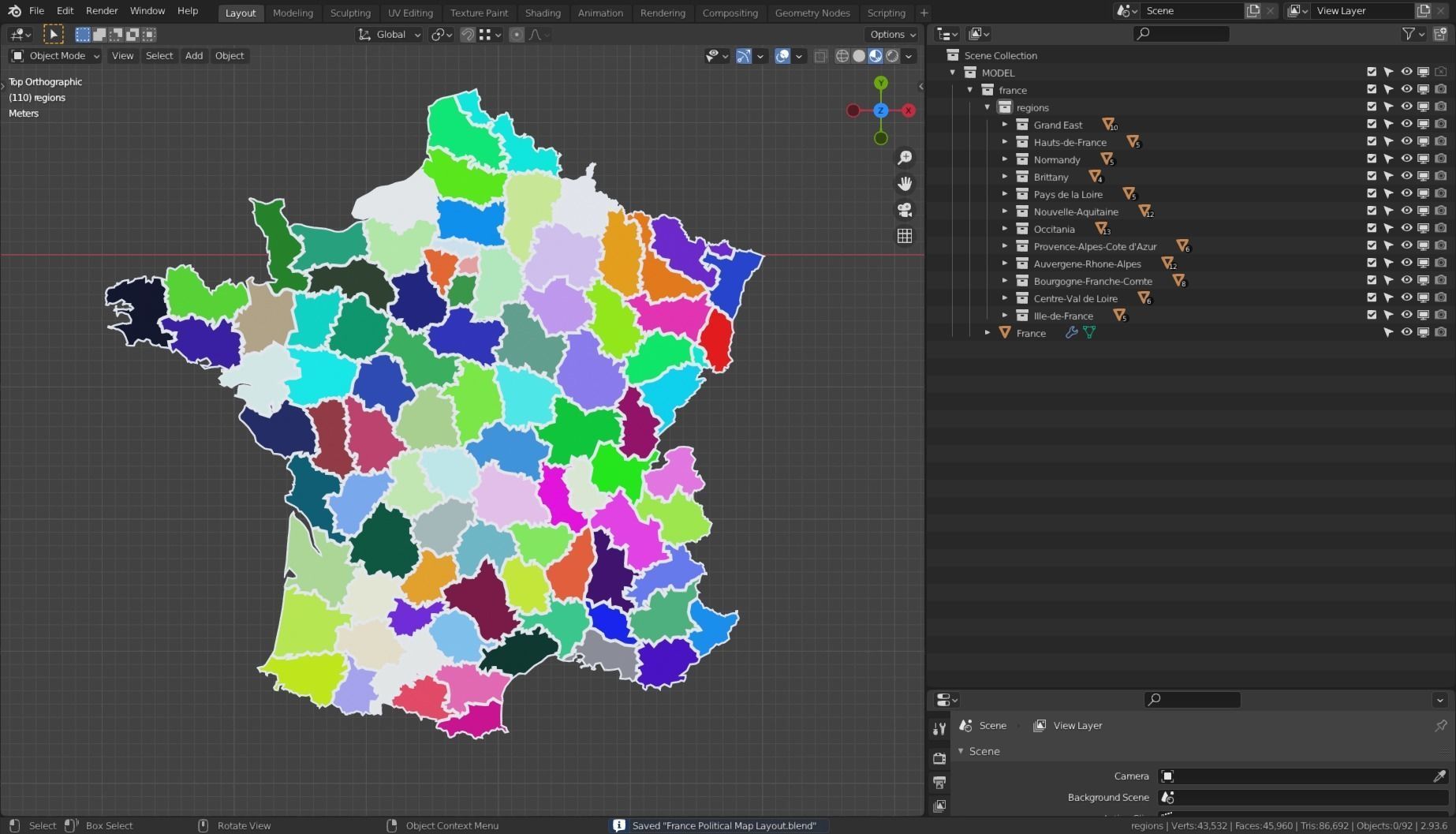Viewport: 1456px width, 834px height.
Task: Select the tweak select tool icon
Action: coord(53,34)
